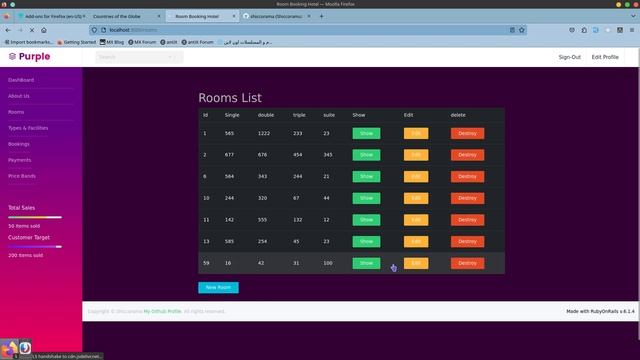Click Import bookmarks in bookmarks bar
The height and width of the screenshot is (360, 640).
coord(28,42)
